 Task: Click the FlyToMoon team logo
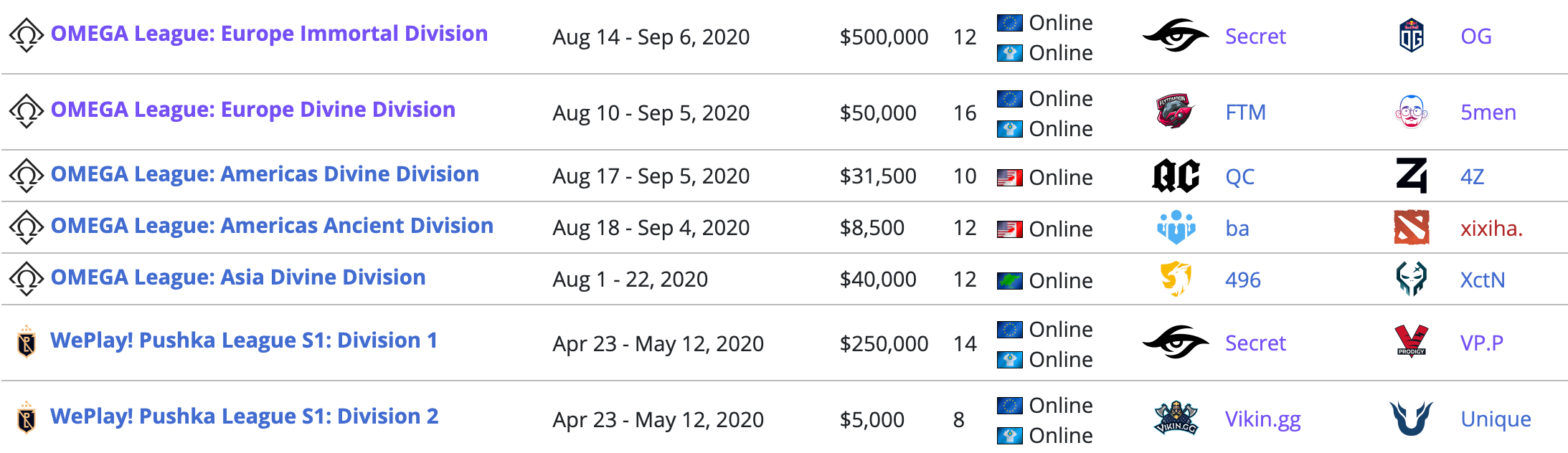click(1175, 112)
